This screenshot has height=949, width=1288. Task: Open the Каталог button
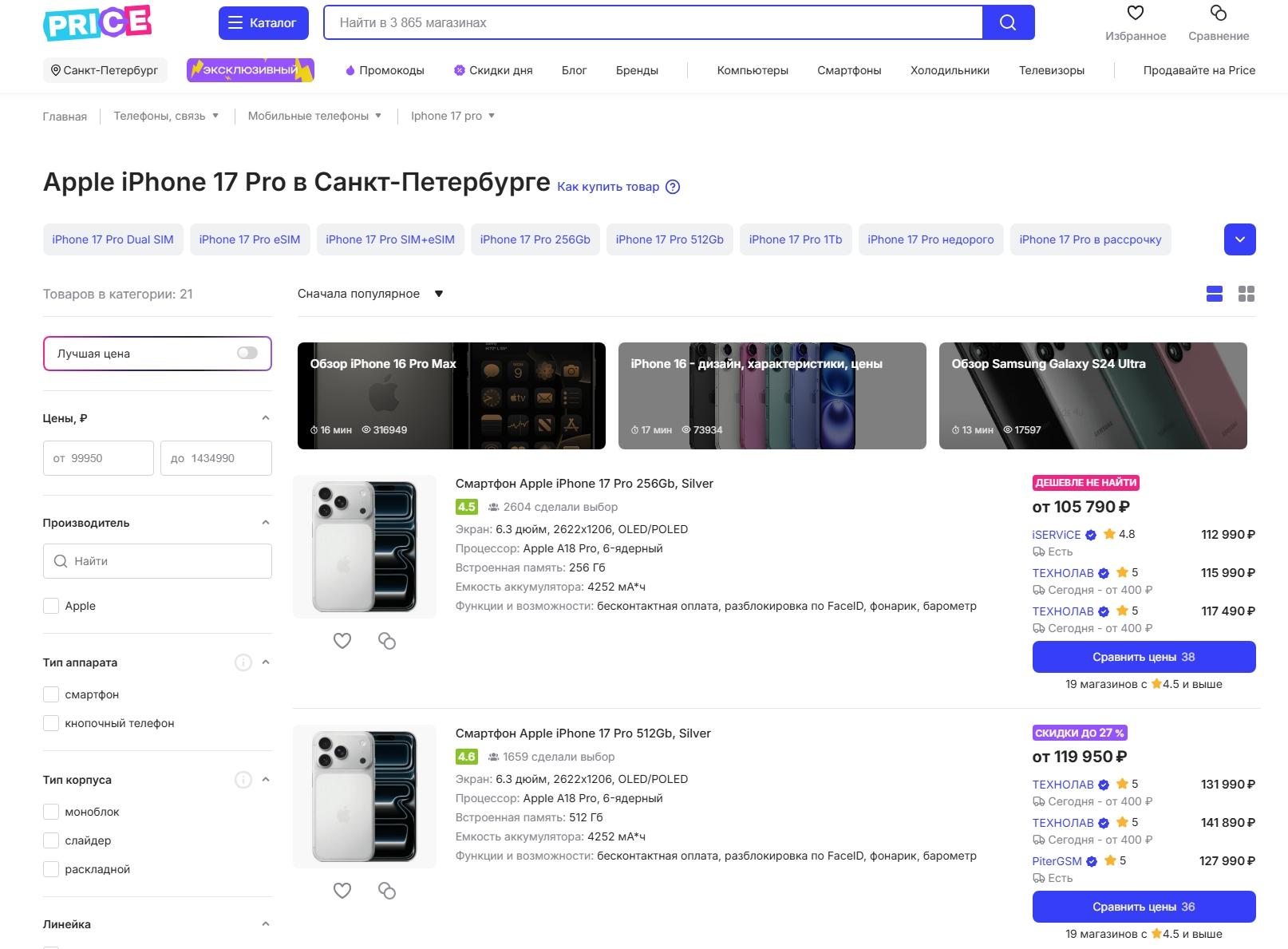pos(263,22)
